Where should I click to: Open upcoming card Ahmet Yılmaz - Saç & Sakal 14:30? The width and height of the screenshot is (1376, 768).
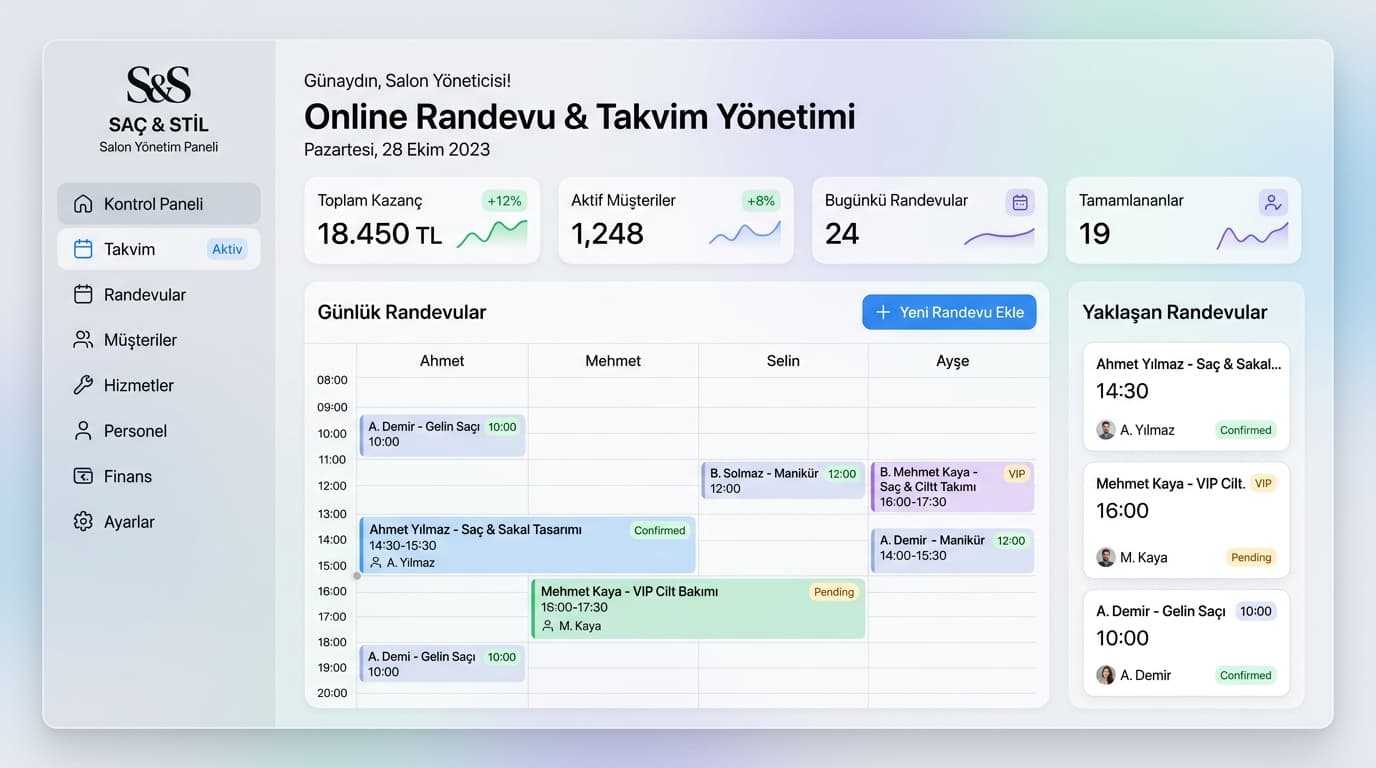[1186, 397]
